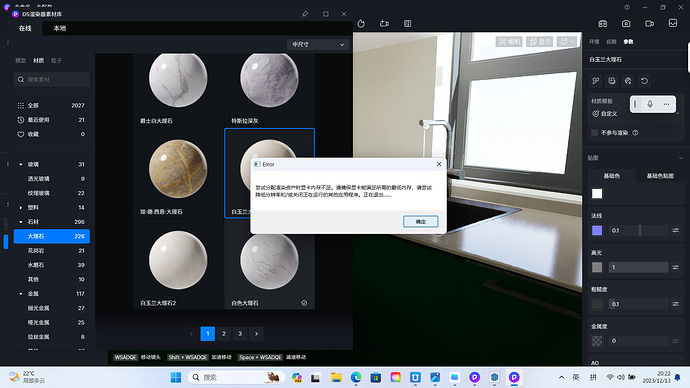Image resolution: width=690 pixels, height=388 pixels.
Task: Click the 法线 map adjust icon
Action: point(675,230)
